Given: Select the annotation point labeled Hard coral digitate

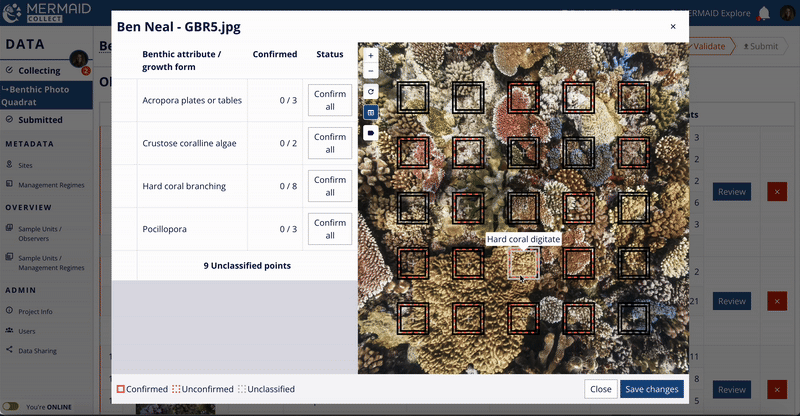Looking at the screenshot, I should 523,263.
